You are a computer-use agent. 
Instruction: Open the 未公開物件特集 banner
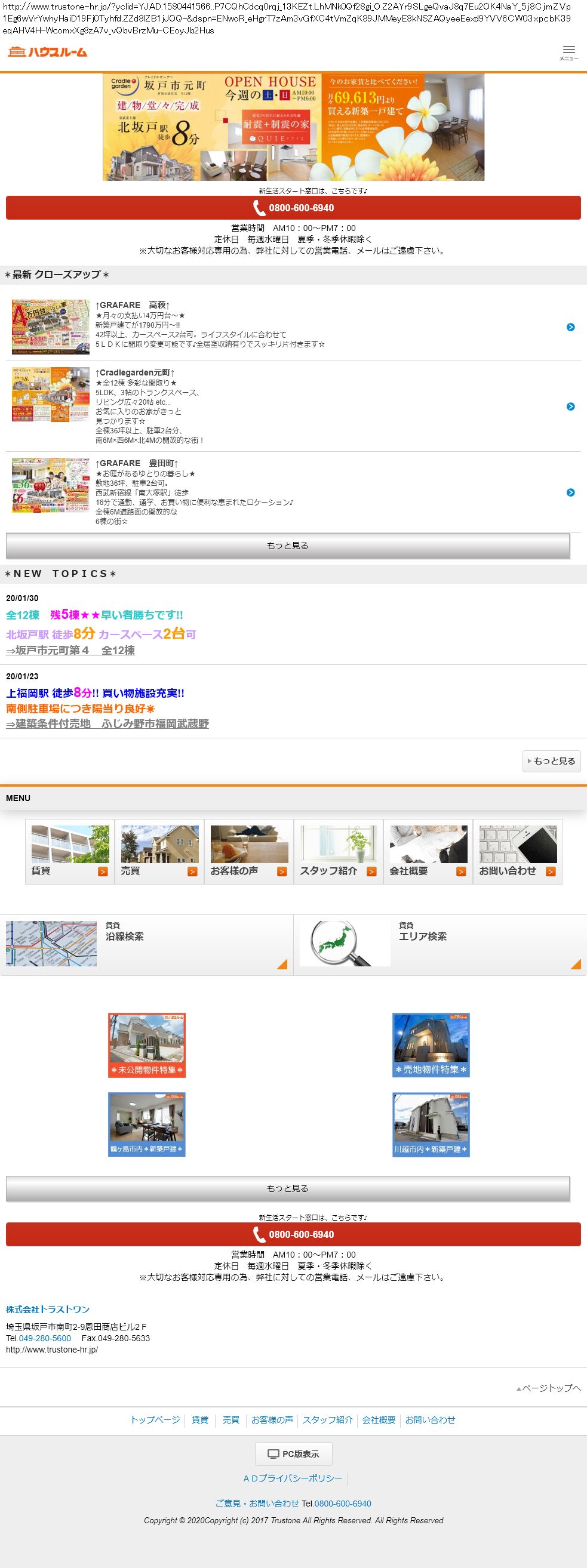pyautogui.click(x=147, y=1045)
